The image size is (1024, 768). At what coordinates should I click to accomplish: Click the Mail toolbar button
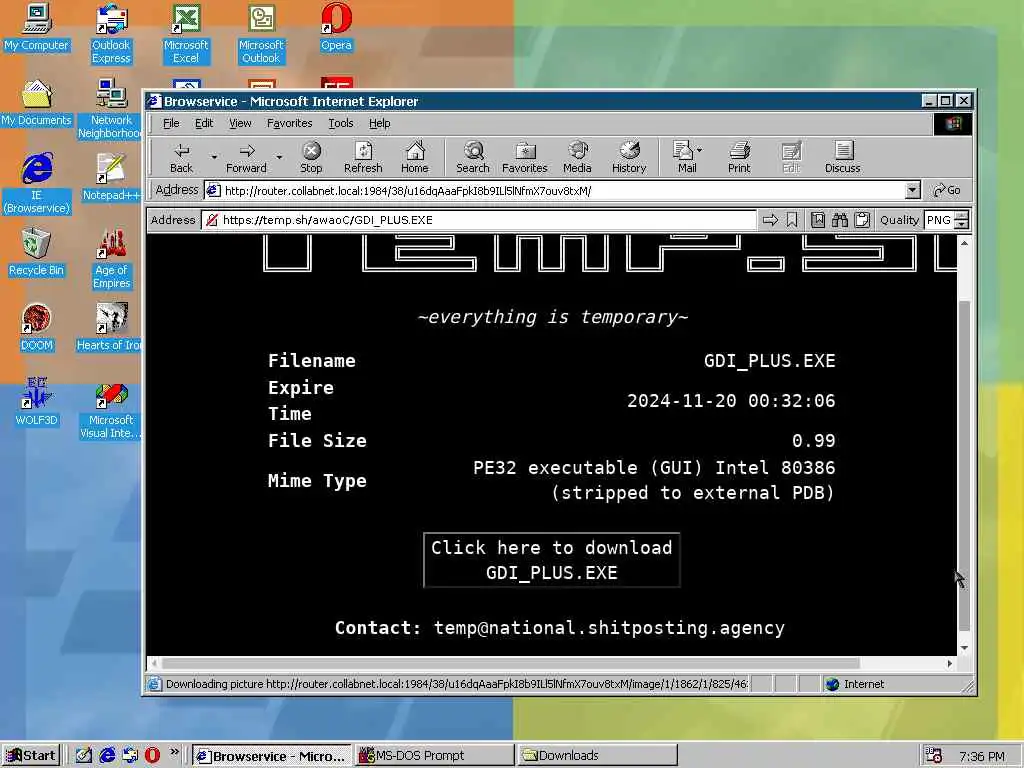(x=683, y=158)
